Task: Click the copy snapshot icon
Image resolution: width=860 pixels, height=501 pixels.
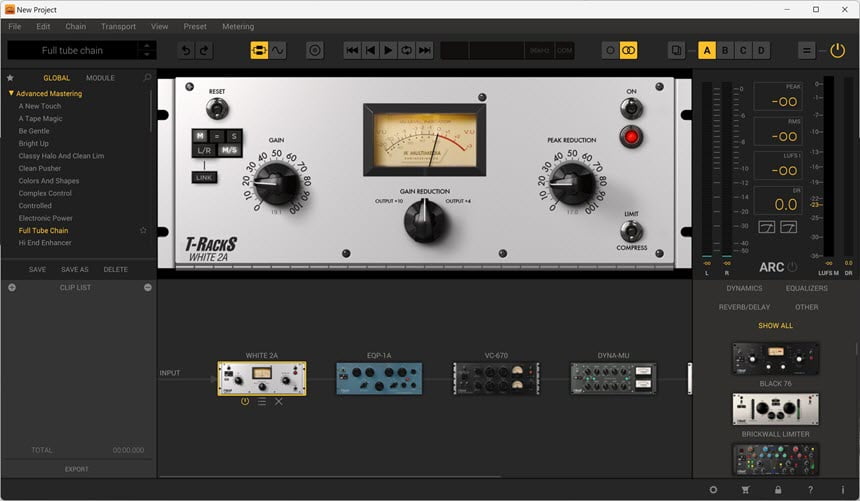Action: [677, 50]
